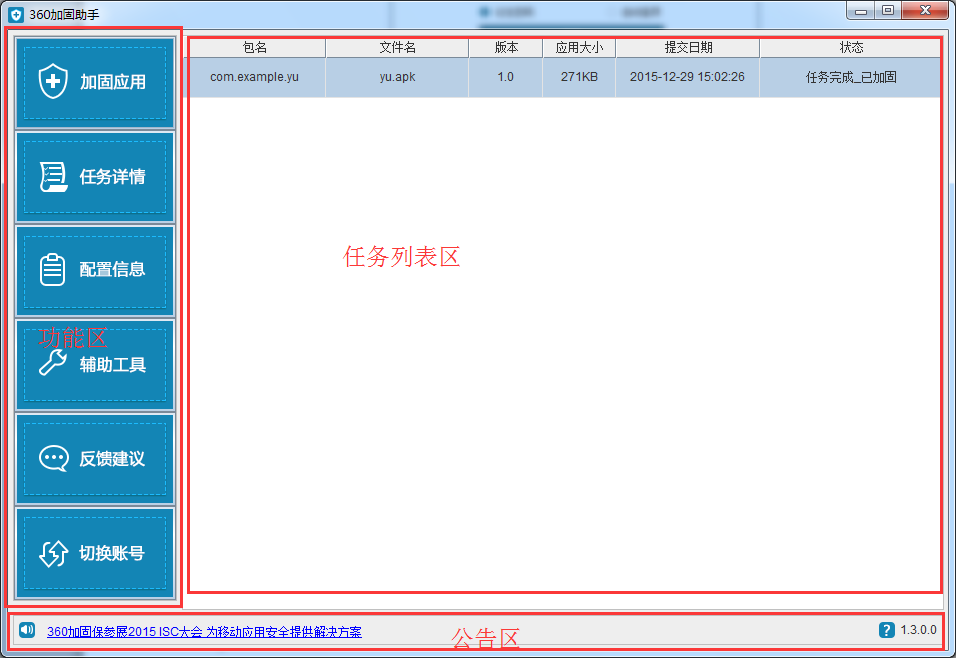Open 辅助工具 label text
Viewport: 956px width, 658px height.
coord(113,365)
